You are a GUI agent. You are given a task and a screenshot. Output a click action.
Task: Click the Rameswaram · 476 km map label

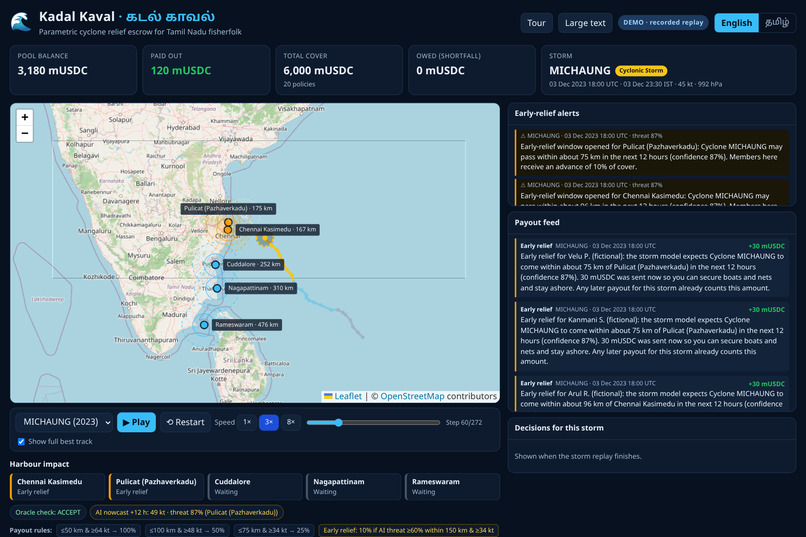tap(247, 325)
